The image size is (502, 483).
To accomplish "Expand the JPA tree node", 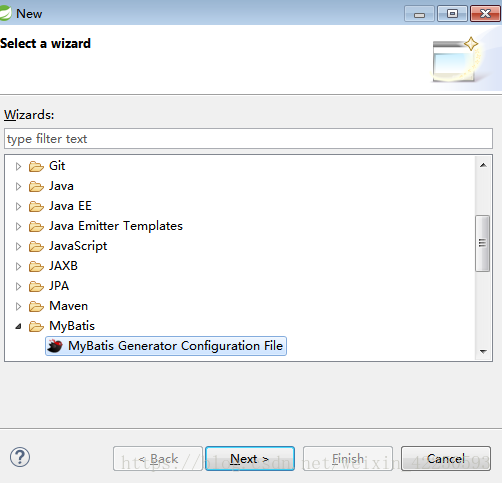I will [x=18, y=286].
